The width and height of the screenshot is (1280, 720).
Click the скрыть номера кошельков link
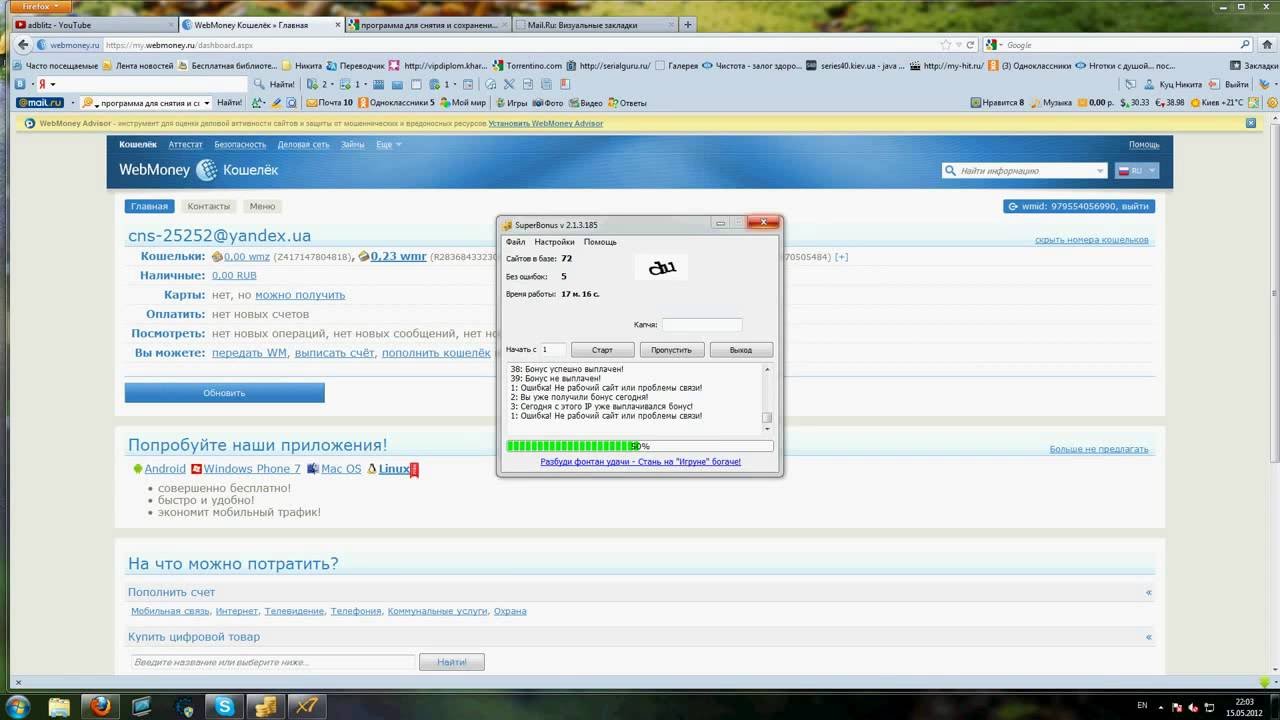pyautogui.click(x=1092, y=240)
